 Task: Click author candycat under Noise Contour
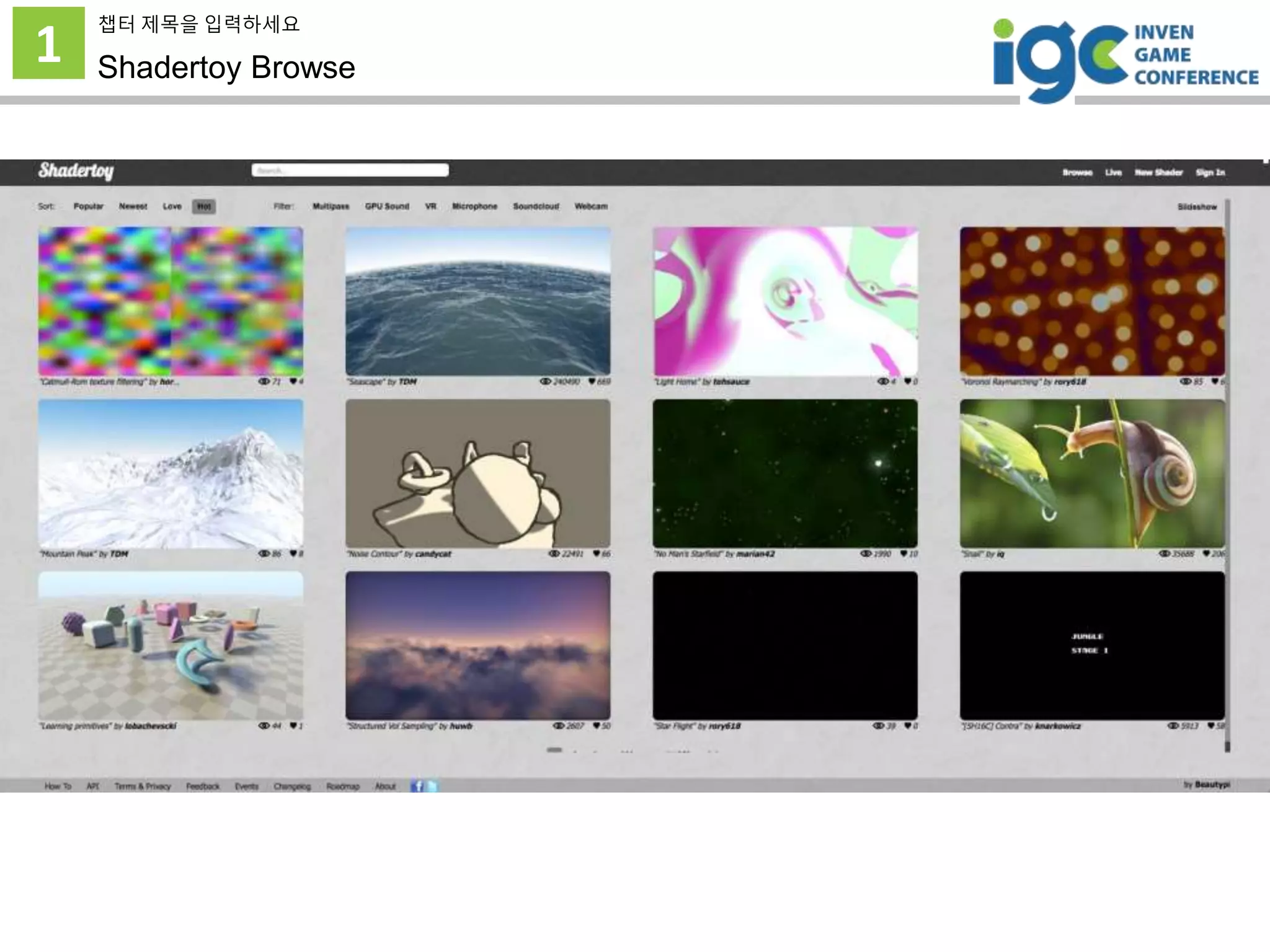coord(433,554)
